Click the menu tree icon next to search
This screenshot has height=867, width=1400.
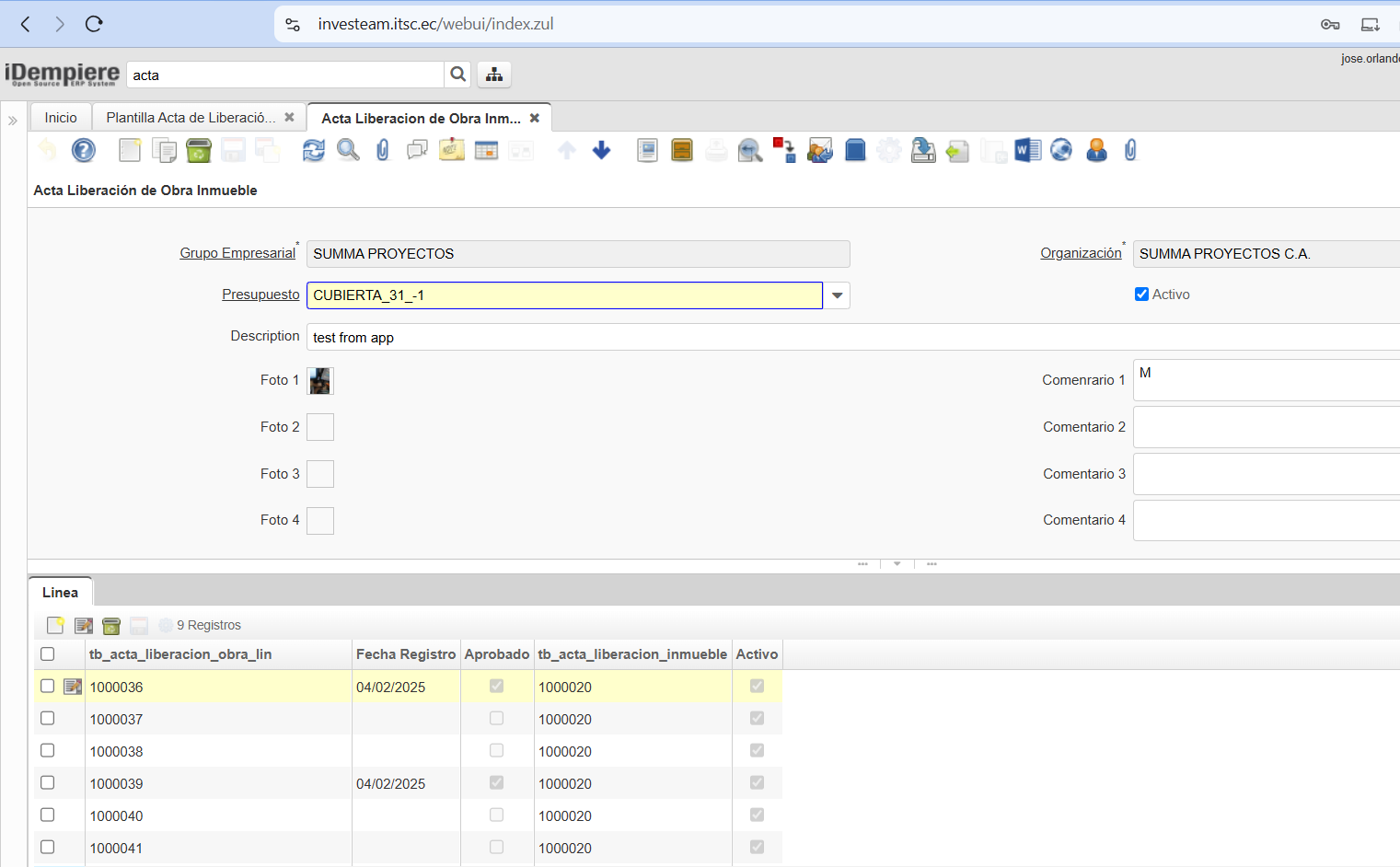pos(494,75)
